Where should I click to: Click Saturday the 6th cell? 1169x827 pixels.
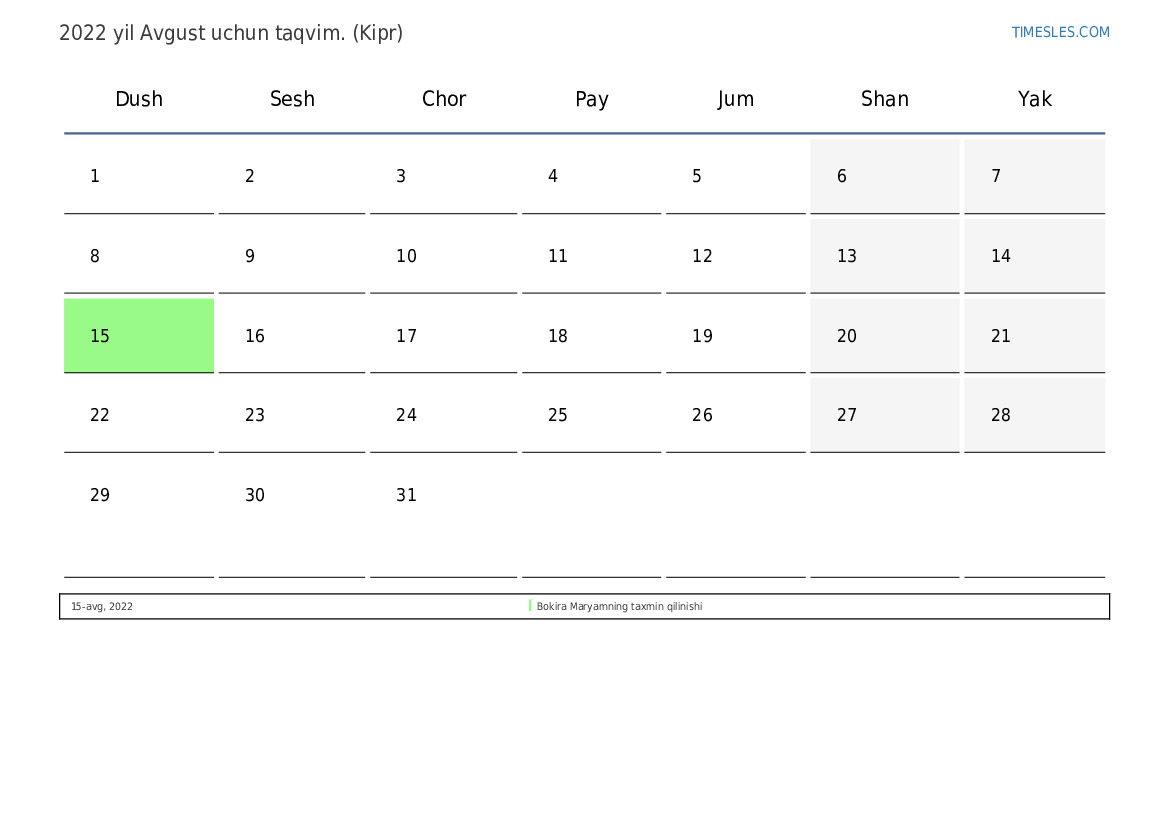885,177
